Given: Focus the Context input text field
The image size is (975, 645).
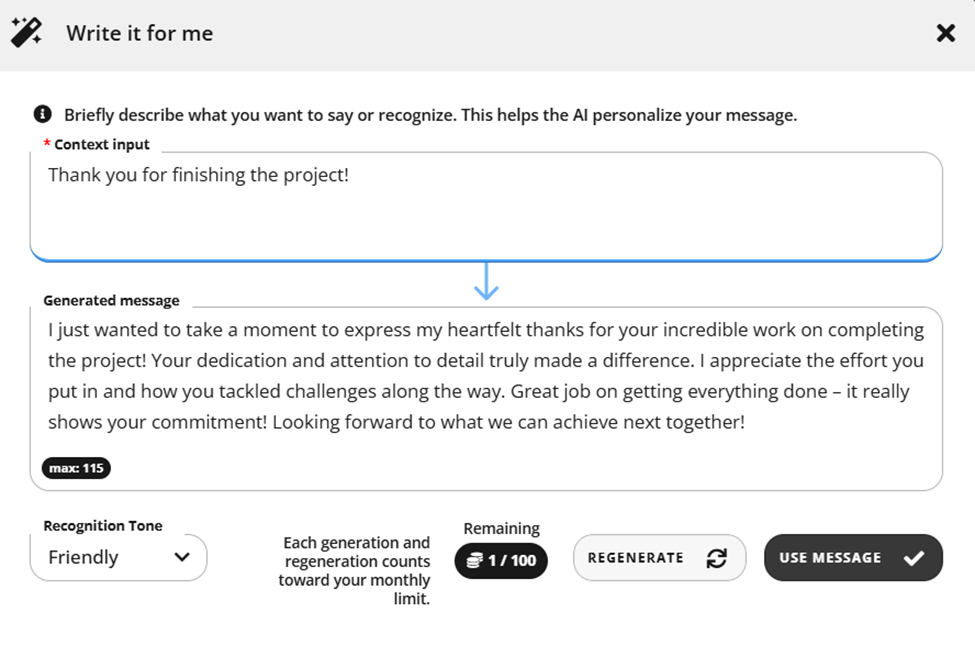Looking at the screenshot, I should (486, 206).
